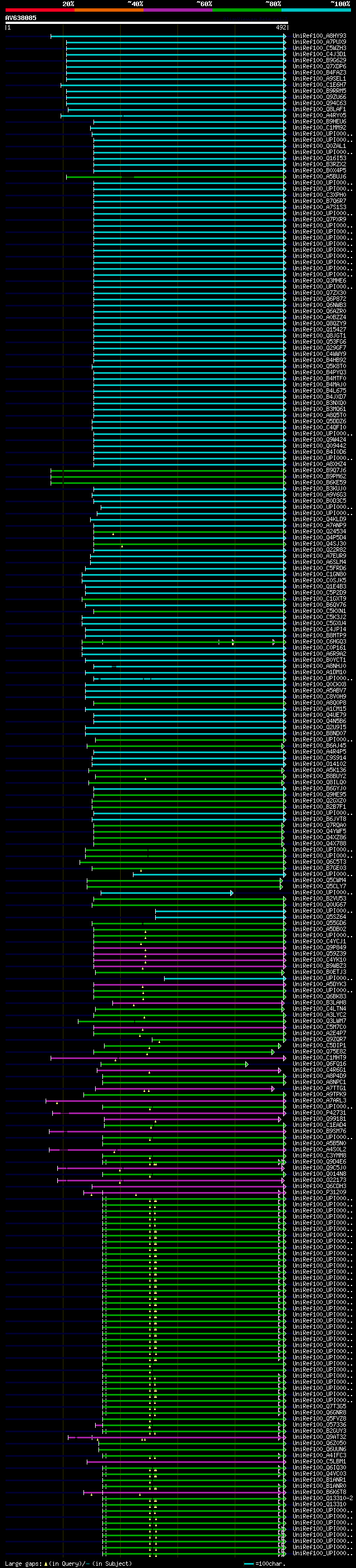Screen dimensions: 356x1568
Task: Open the UniRef100_Q7XDP6 hit label
Action: click(x=319, y=66)
